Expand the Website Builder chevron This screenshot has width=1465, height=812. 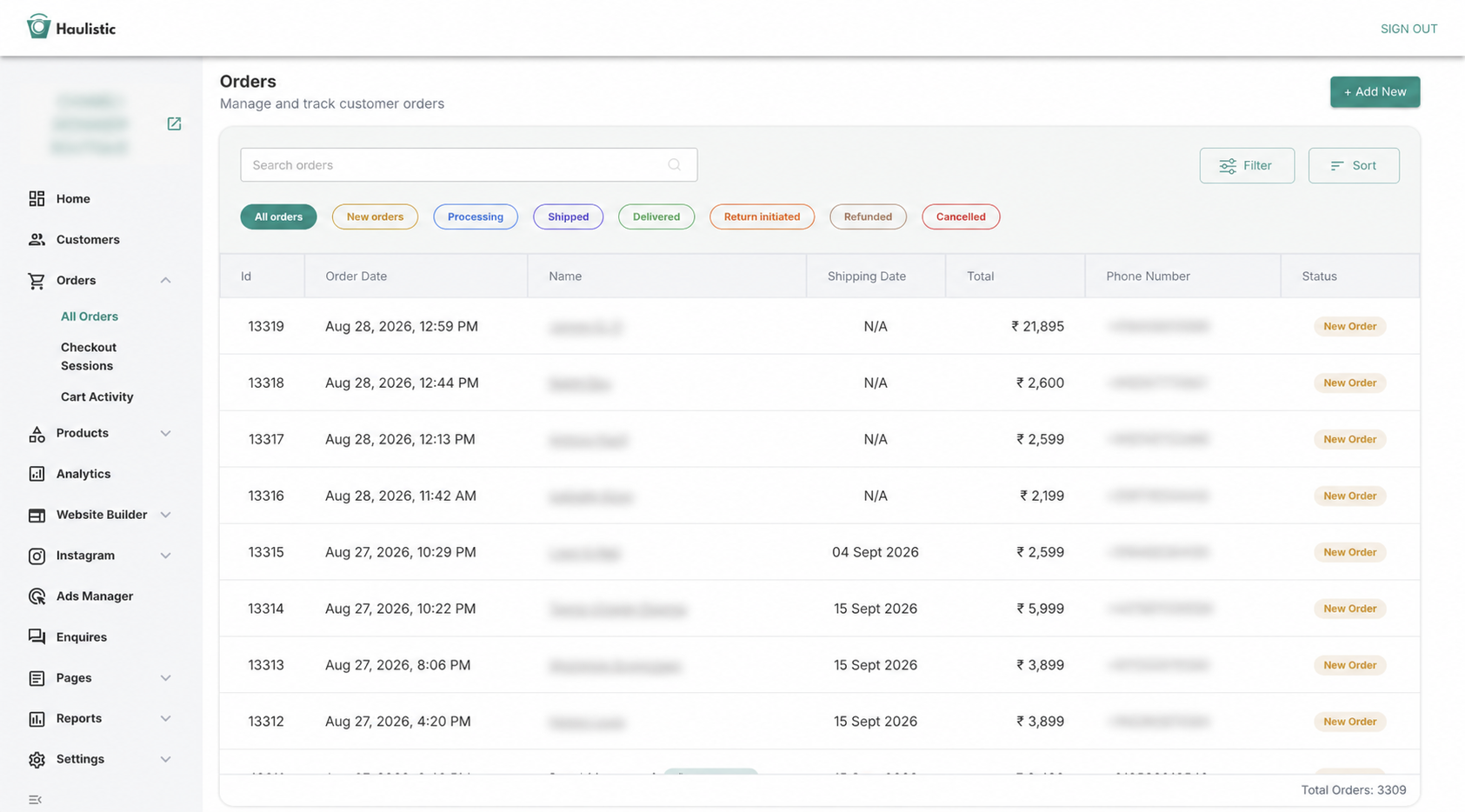point(165,515)
